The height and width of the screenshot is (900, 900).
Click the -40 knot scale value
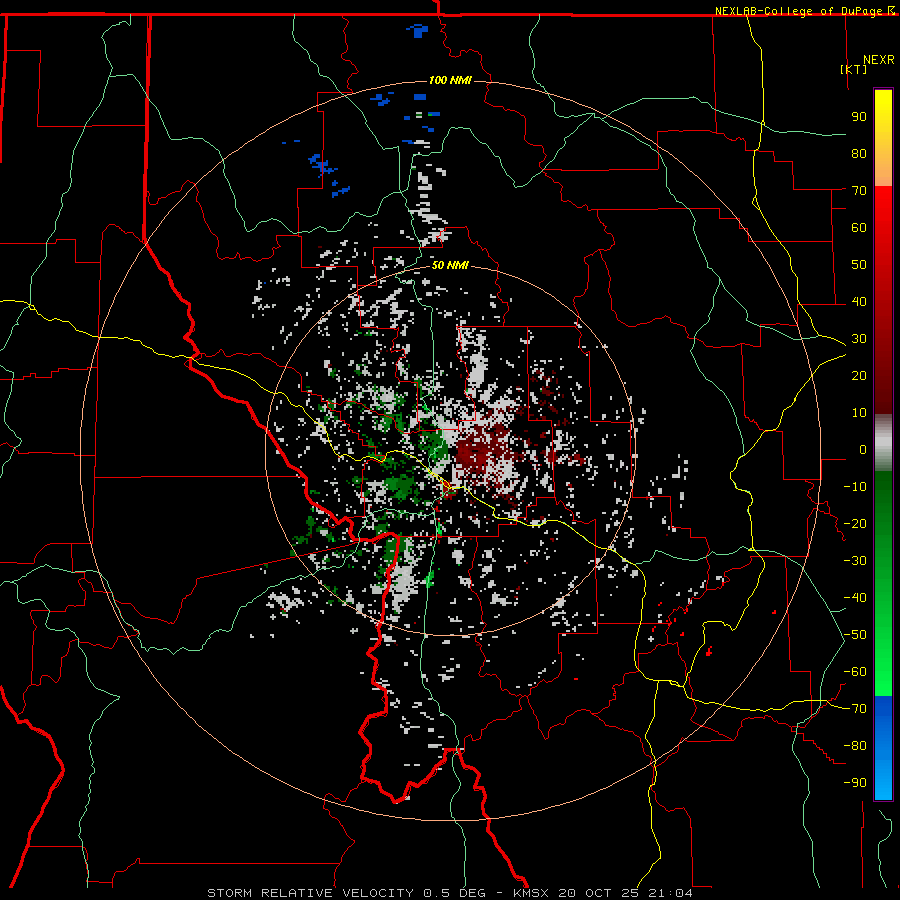tap(855, 598)
